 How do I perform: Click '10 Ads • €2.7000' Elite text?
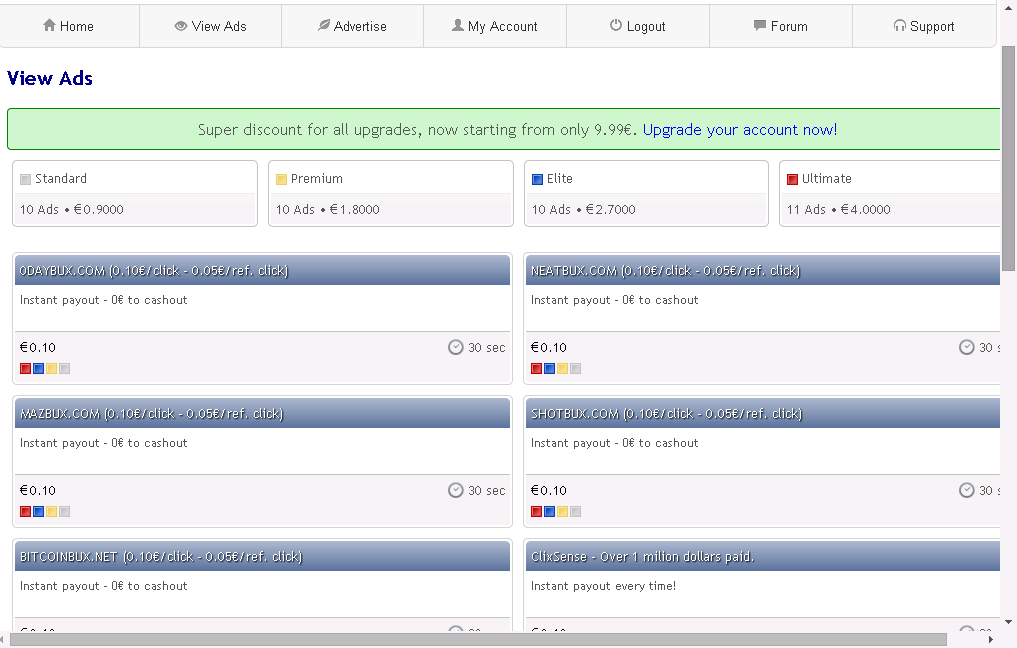pyautogui.click(x=584, y=210)
